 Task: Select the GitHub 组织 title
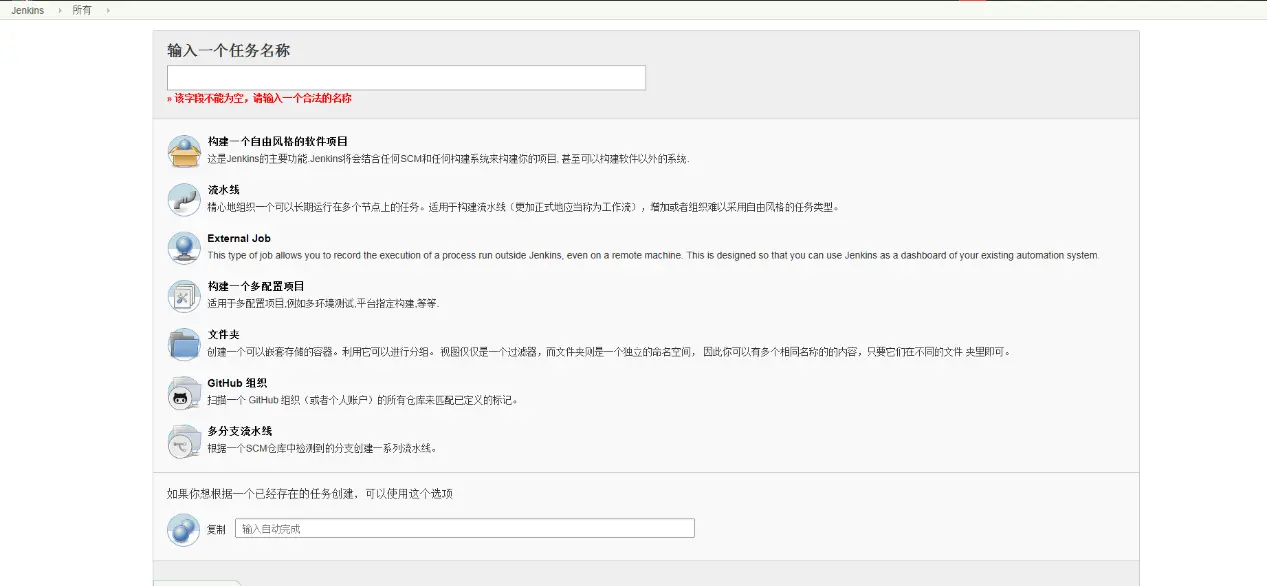coord(237,383)
